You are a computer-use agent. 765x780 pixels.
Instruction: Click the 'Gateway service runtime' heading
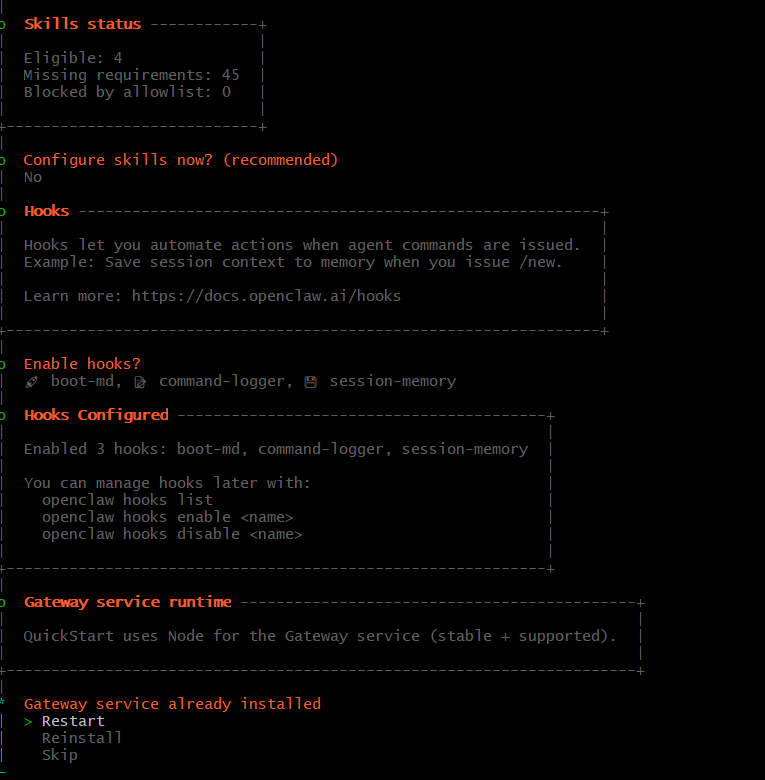tap(128, 602)
